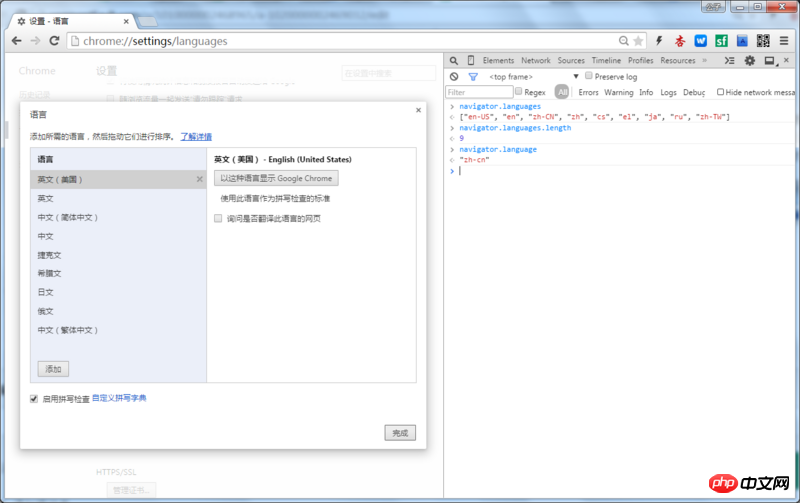800x503 pixels.
Task: Toggle the console filter funnel icon
Action: point(473,77)
